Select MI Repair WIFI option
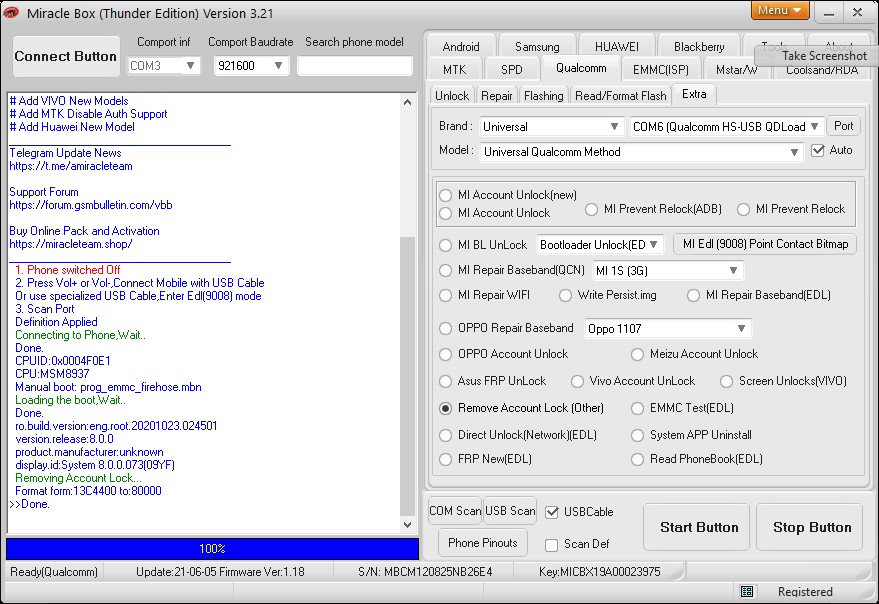 point(446,296)
